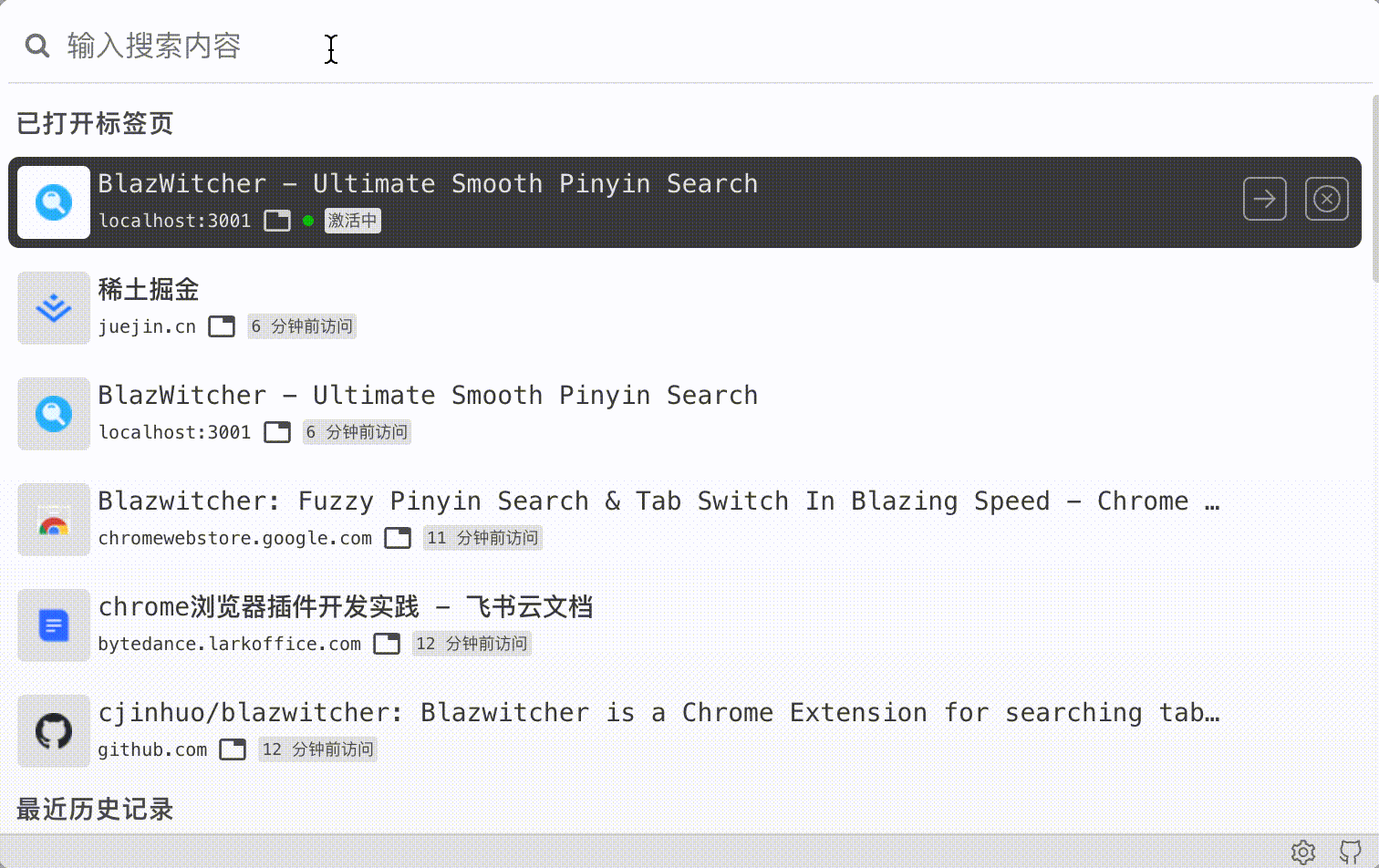
Task: Click the Feishu document favicon
Action: 54,625
